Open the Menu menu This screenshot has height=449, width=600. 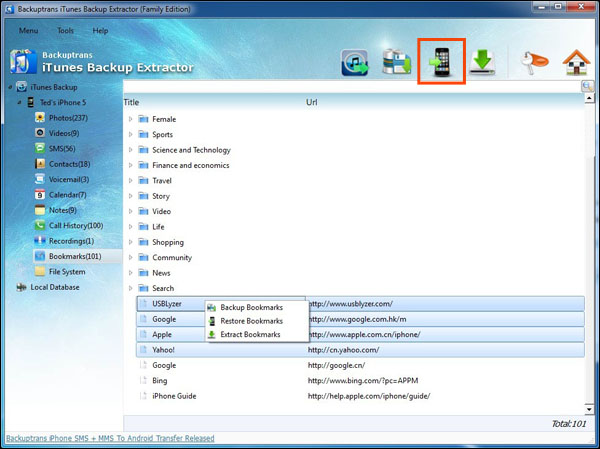[28, 31]
